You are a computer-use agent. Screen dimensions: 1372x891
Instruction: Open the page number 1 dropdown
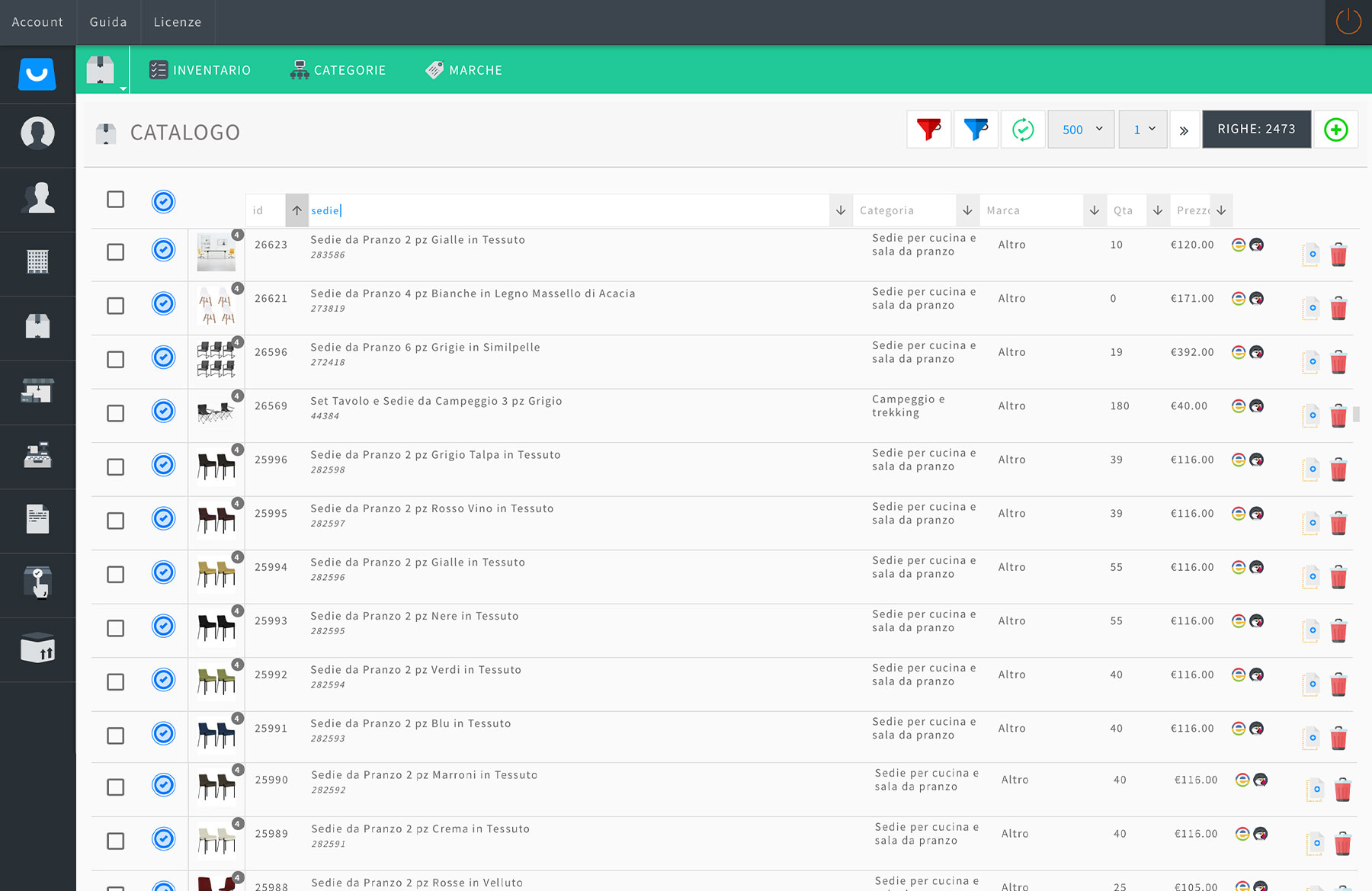point(1143,130)
